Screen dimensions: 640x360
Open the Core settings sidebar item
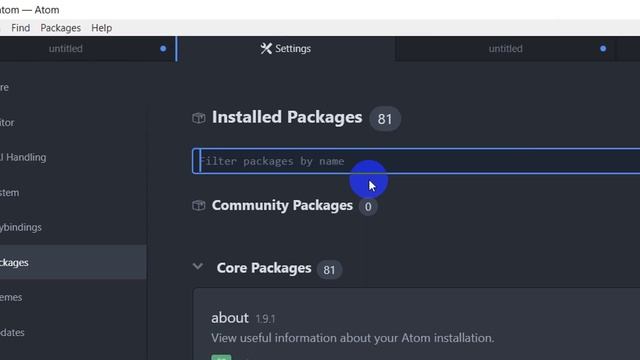coord(4,87)
